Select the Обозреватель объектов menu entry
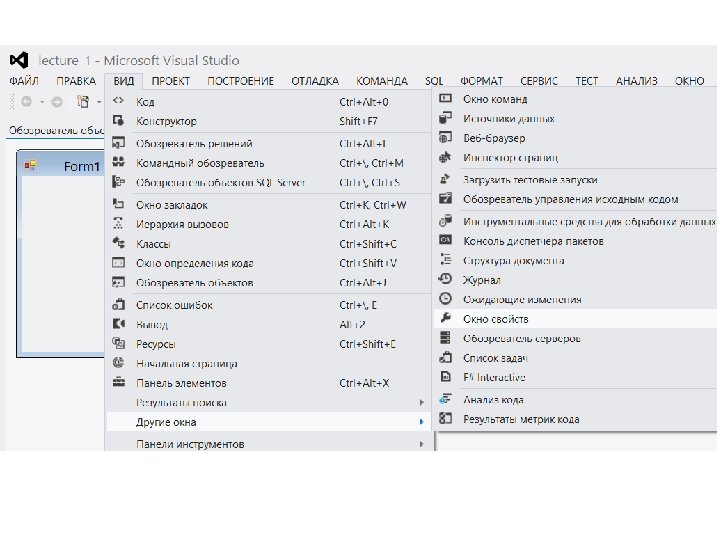The height and width of the screenshot is (540, 720). tap(269, 282)
